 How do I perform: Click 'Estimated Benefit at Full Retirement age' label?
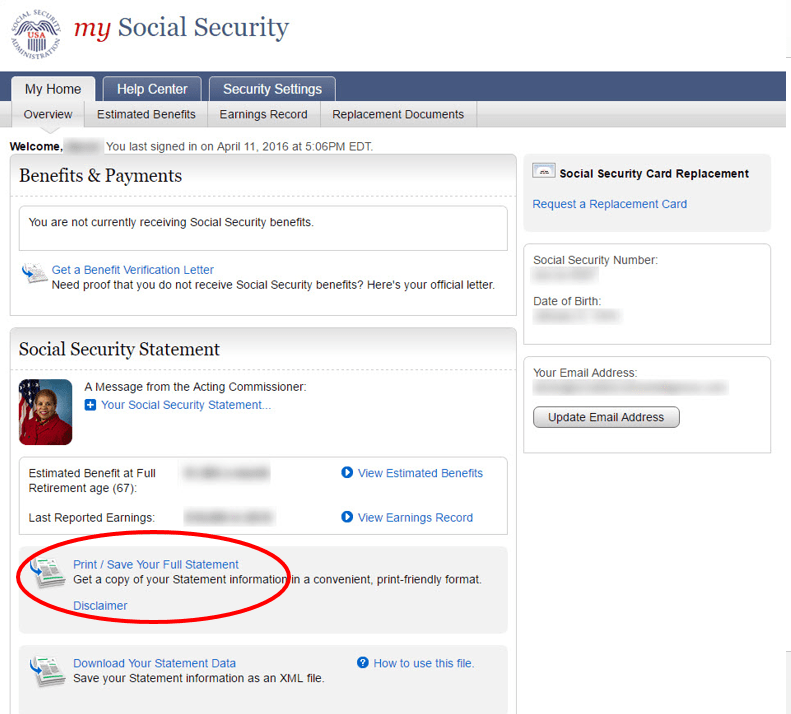(92, 480)
